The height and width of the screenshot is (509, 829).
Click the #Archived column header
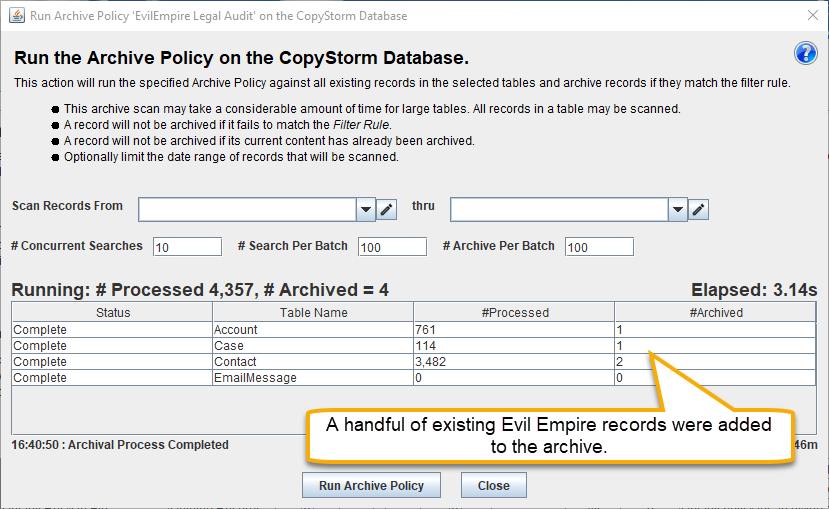(x=715, y=312)
